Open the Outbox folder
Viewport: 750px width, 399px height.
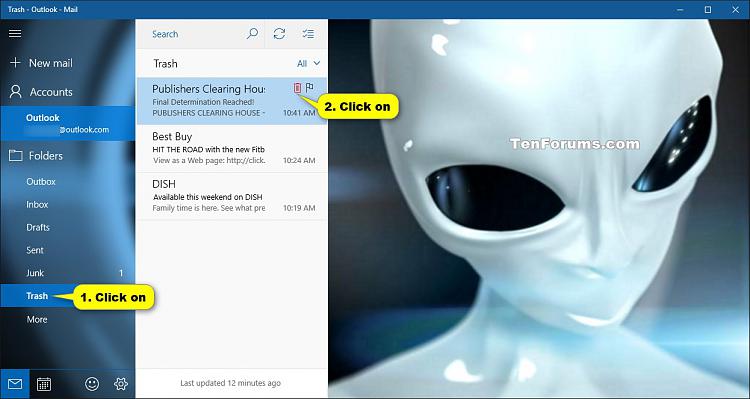68,182
